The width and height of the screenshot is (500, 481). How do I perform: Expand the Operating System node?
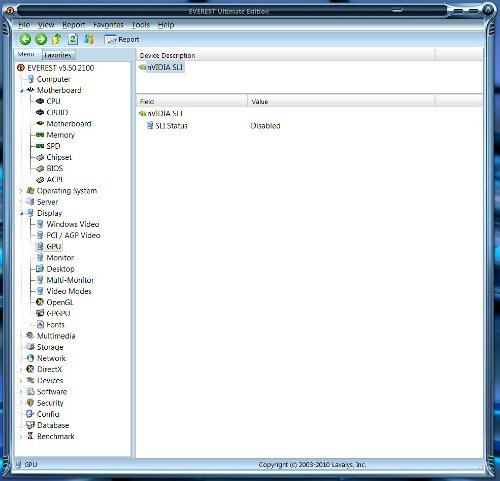(x=21, y=191)
